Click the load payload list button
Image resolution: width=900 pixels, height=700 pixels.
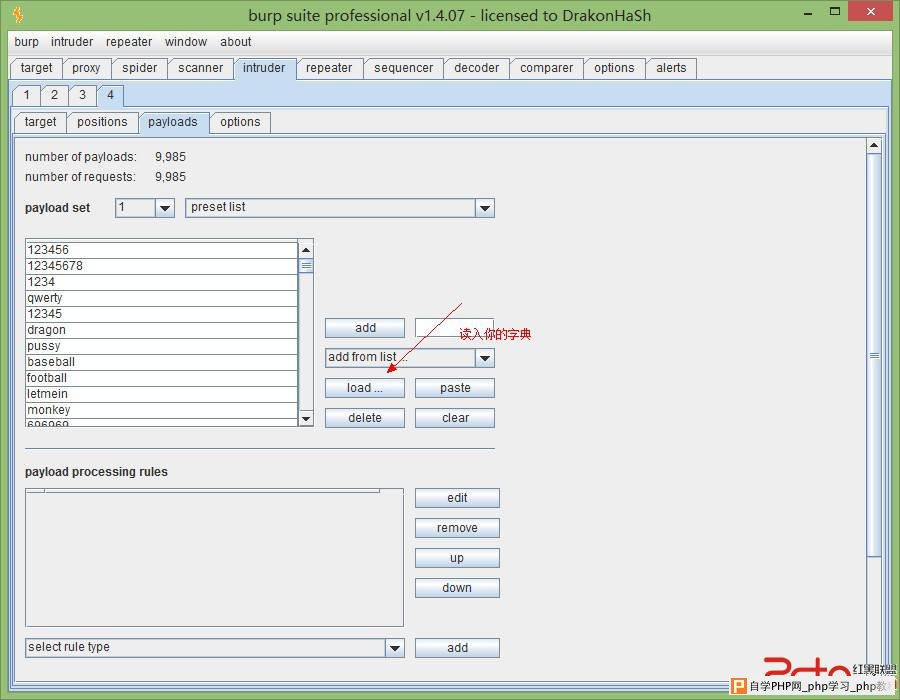click(365, 388)
